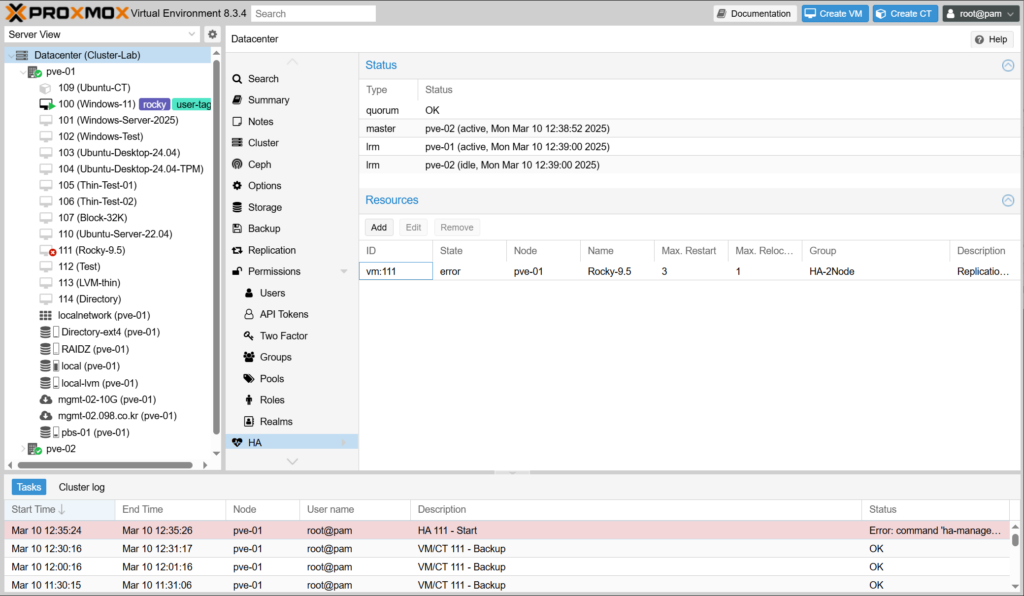Switch to the Cluster log tab

point(81,487)
